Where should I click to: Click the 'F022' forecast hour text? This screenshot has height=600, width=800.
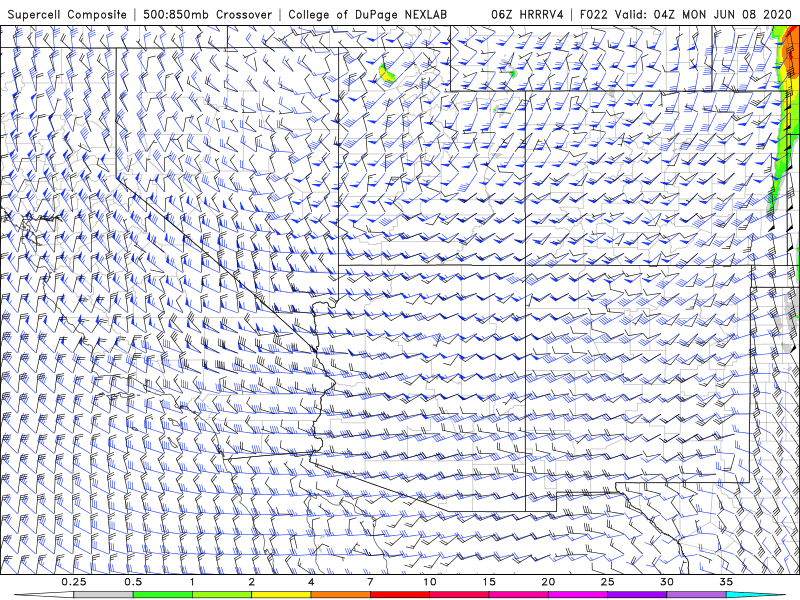coord(594,14)
